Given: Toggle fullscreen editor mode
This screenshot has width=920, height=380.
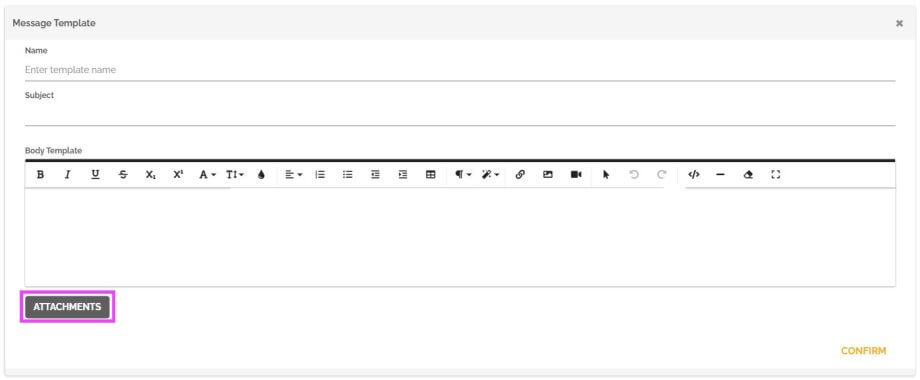Looking at the screenshot, I should click(776, 174).
